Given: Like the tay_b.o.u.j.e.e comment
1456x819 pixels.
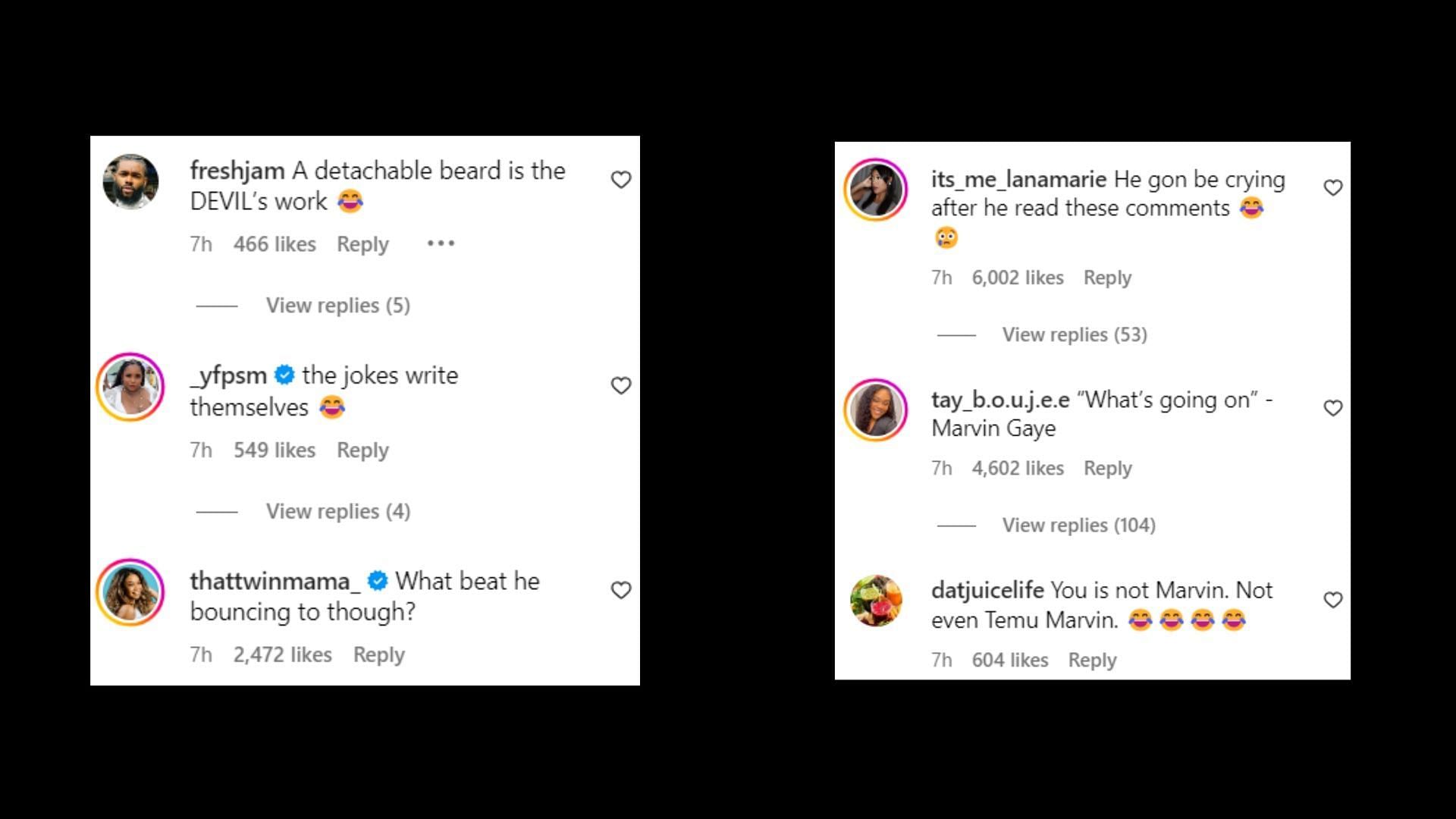Looking at the screenshot, I should point(1333,407).
